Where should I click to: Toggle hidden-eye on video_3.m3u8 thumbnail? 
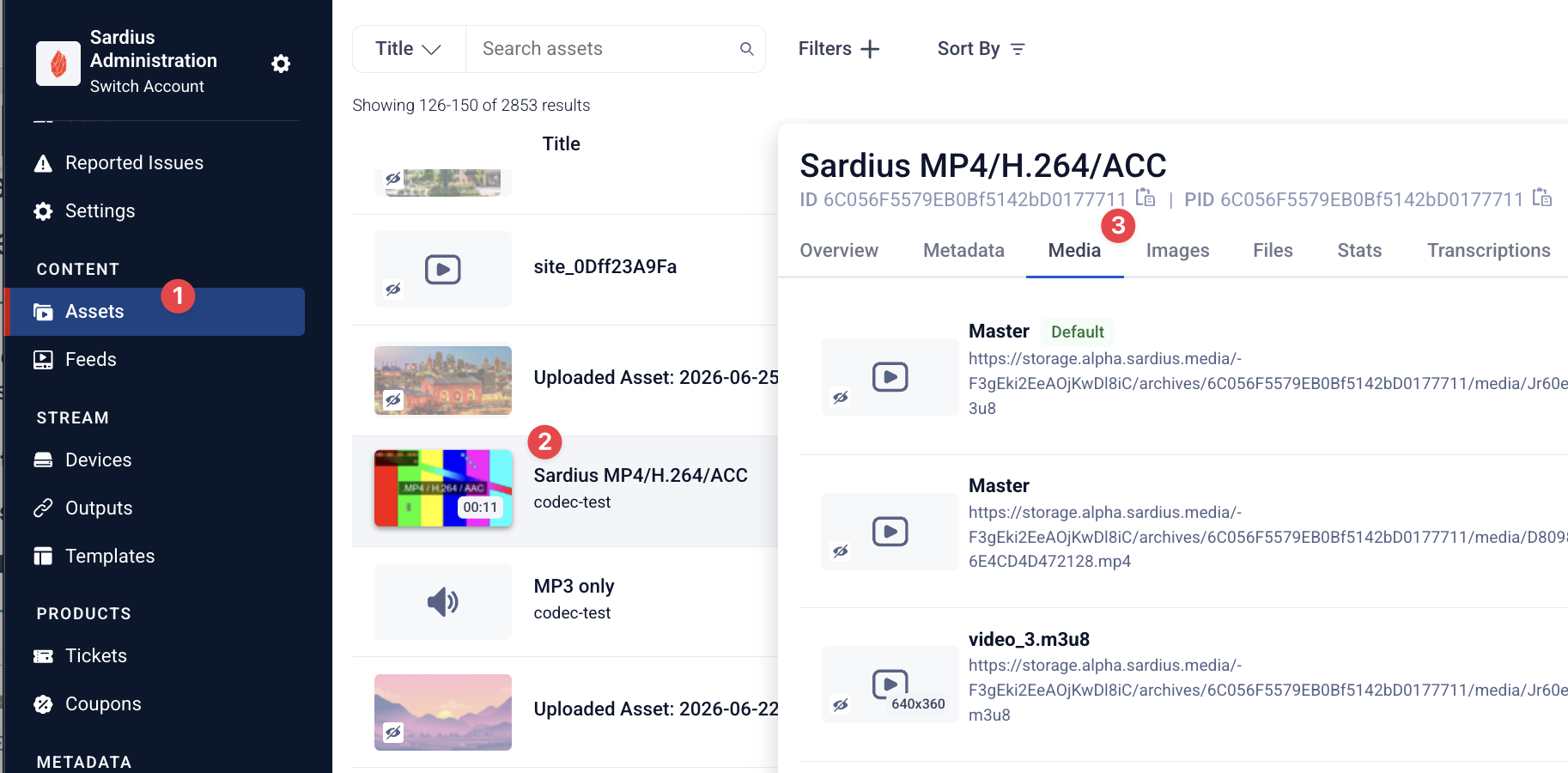[841, 705]
